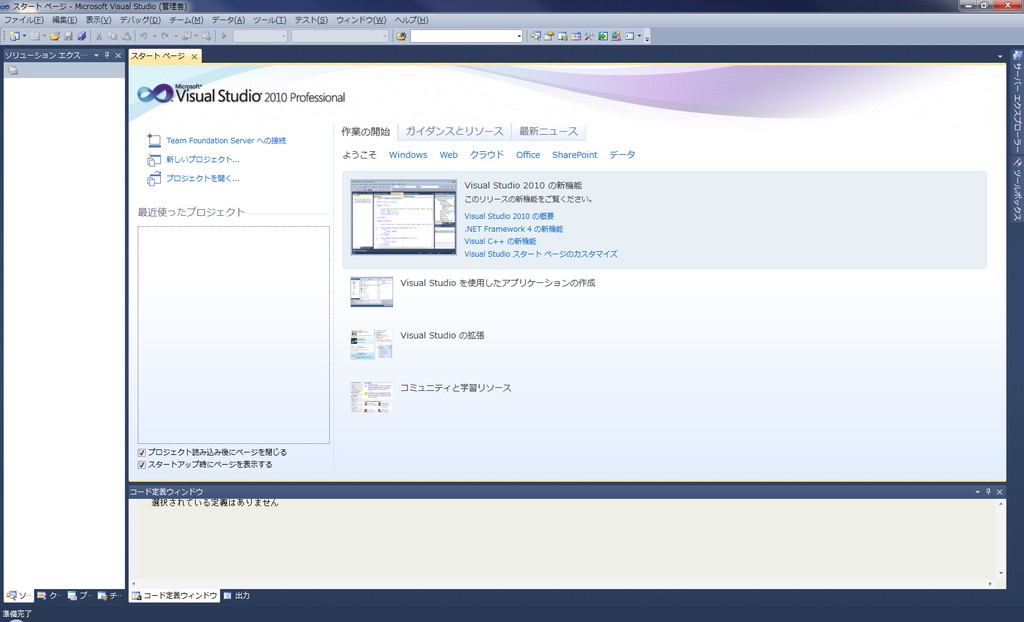Open the ヘルプ(H) menu

(x=411, y=20)
